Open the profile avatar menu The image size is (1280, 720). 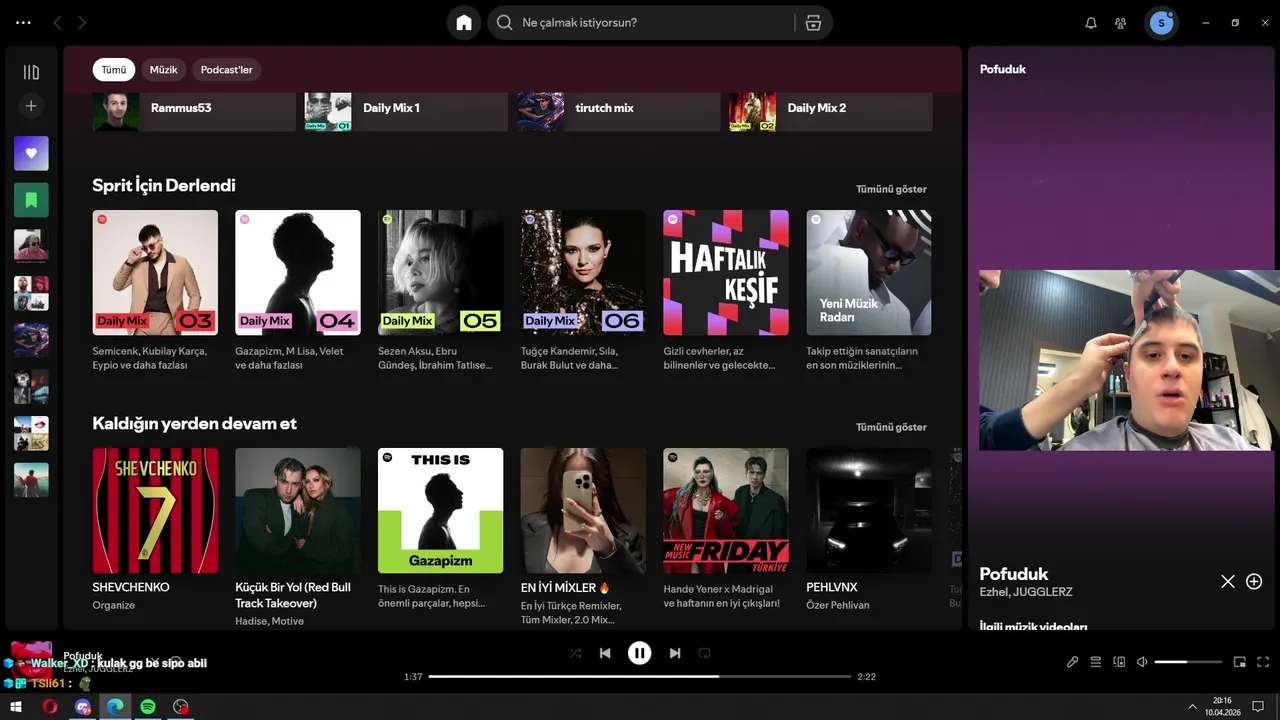(1161, 23)
